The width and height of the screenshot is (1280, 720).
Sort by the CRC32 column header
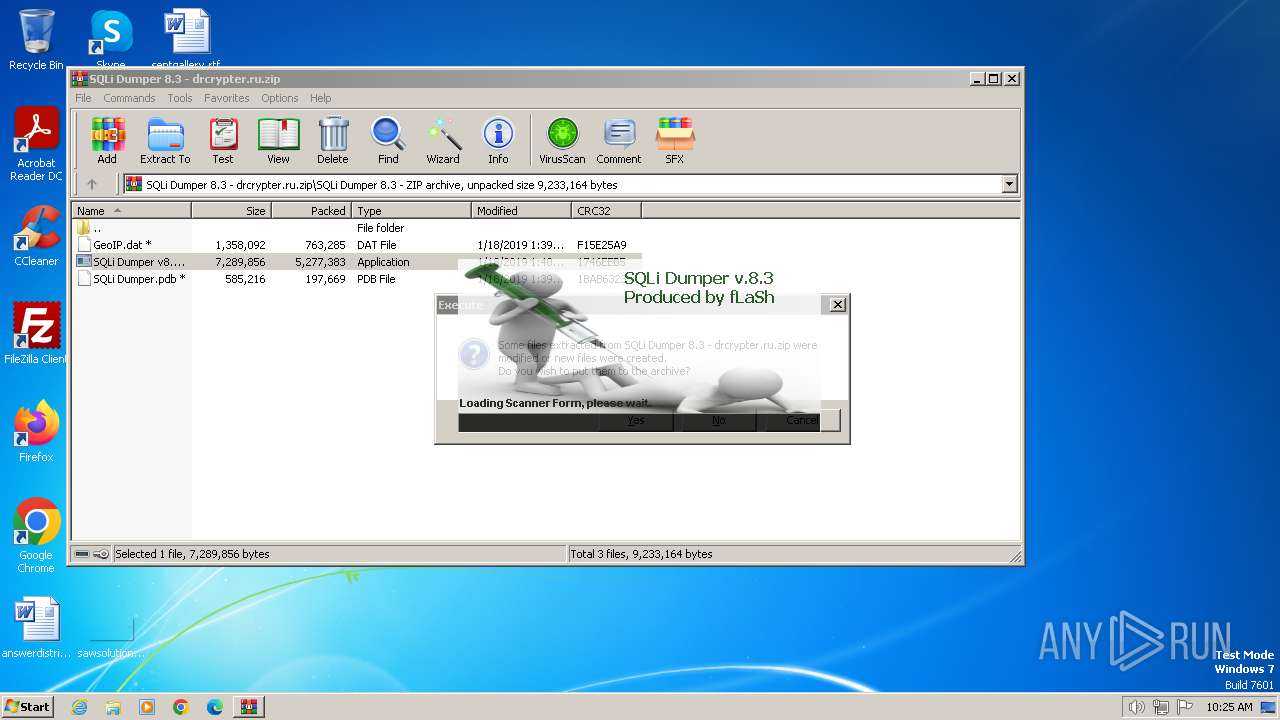click(x=606, y=211)
